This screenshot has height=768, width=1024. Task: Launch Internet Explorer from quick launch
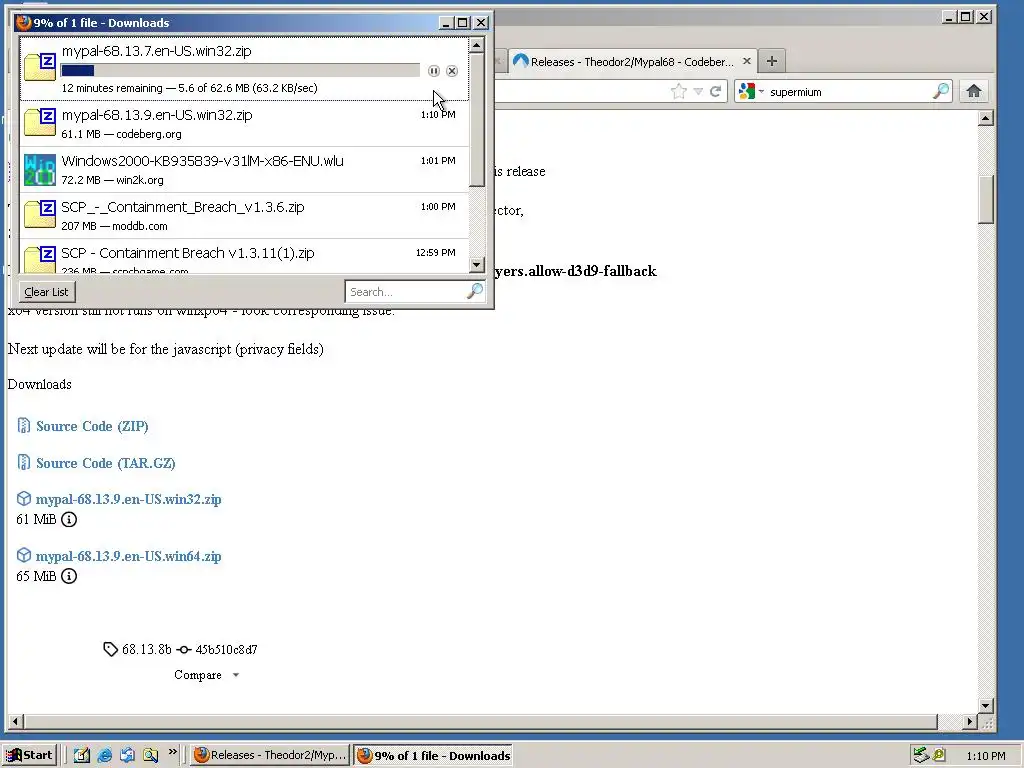104,755
